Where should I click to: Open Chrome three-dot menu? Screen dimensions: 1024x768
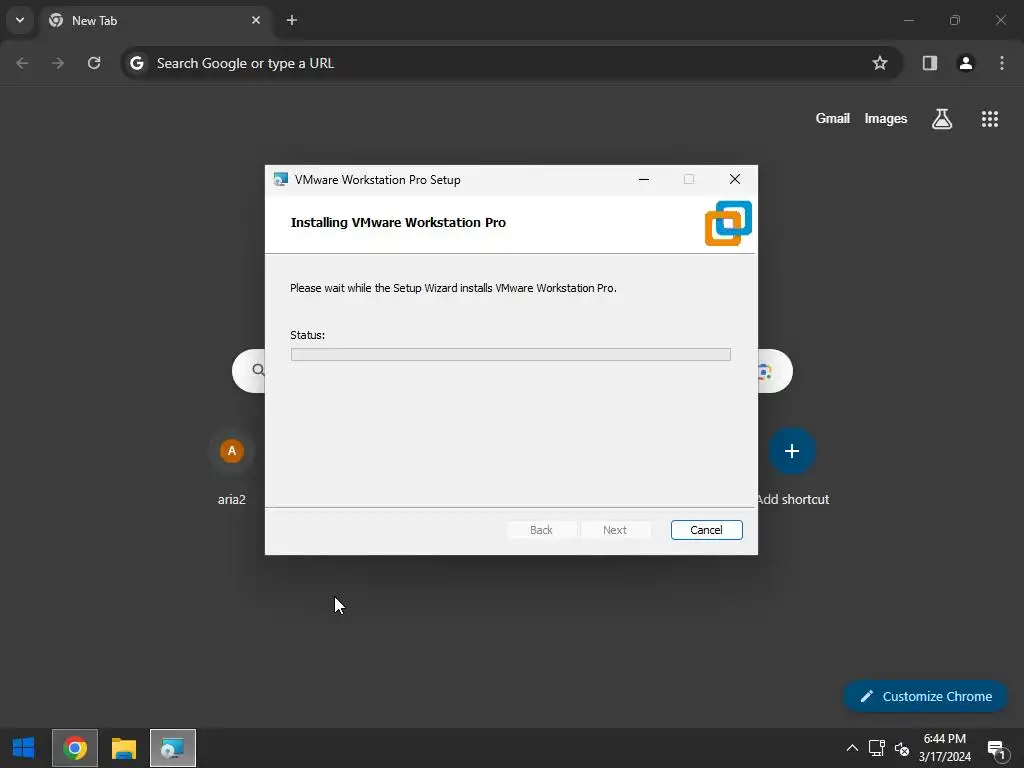pos(1002,63)
